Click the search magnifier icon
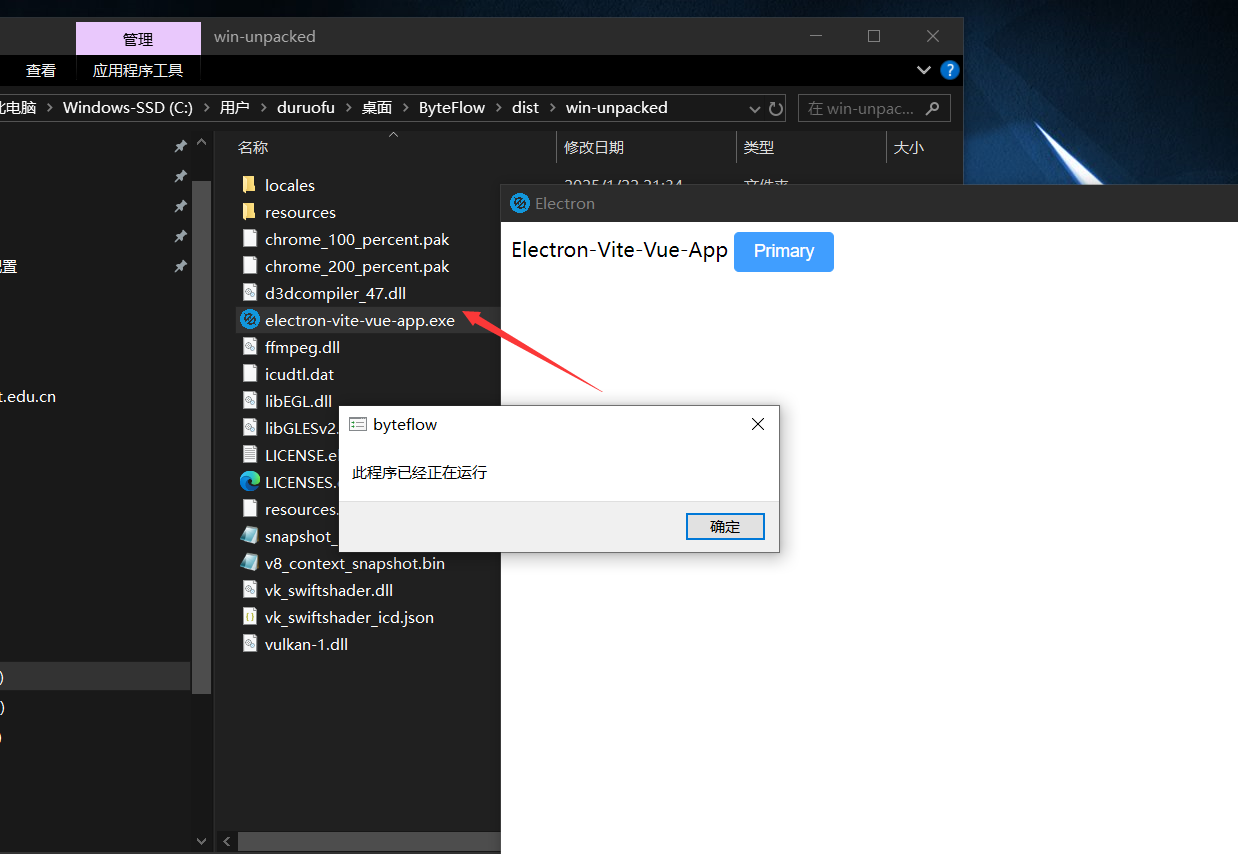 coord(932,108)
